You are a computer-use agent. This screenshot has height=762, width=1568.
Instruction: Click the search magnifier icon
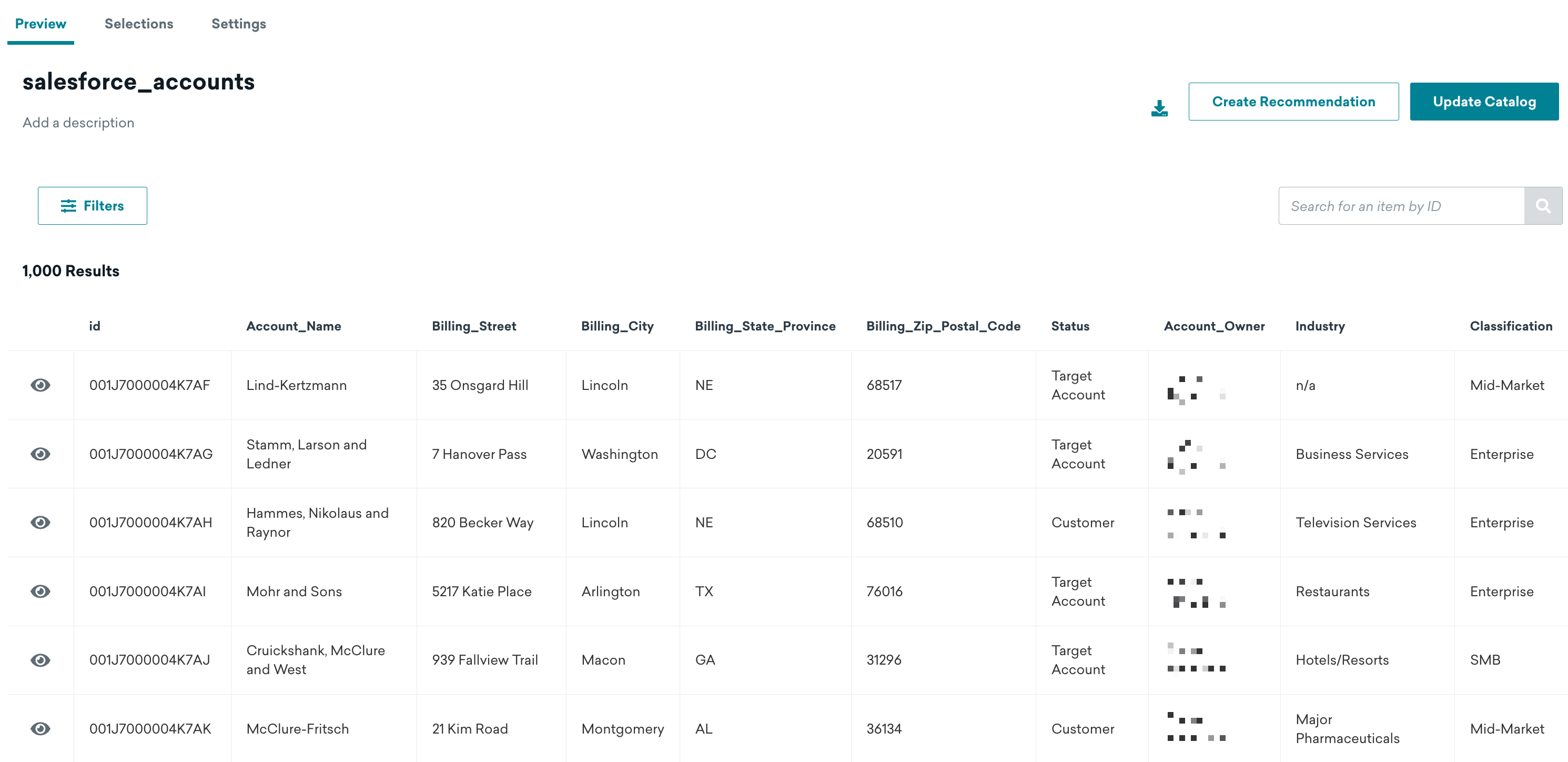tap(1544, 206)
